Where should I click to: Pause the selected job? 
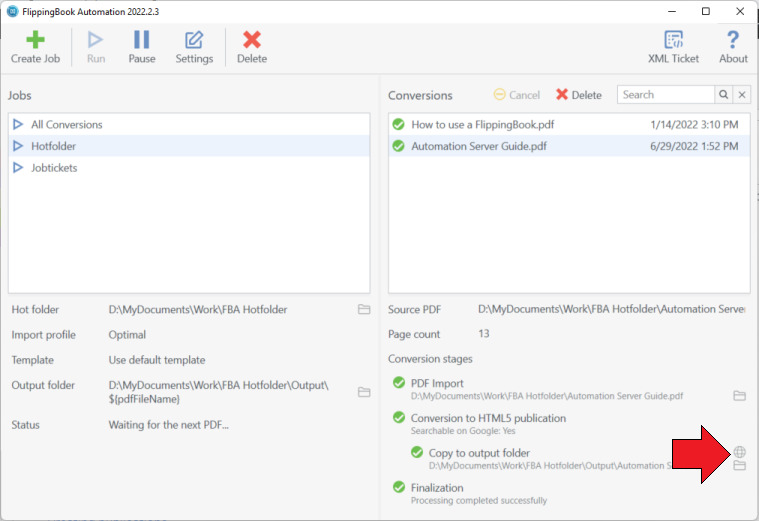(141, 47)
